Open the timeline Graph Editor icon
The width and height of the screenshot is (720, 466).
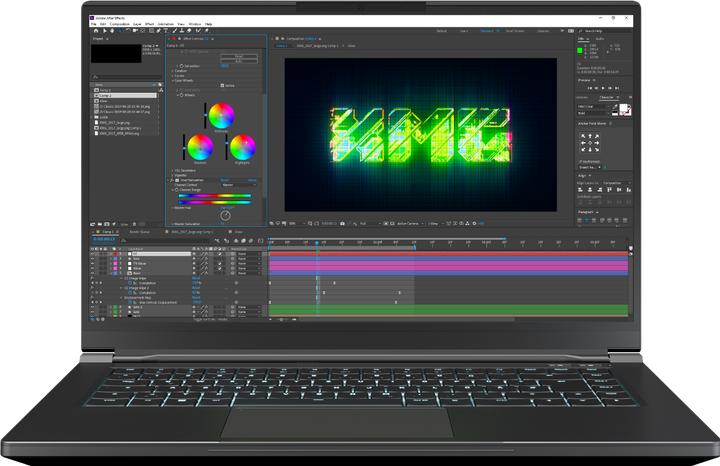(x=260, y=241)
